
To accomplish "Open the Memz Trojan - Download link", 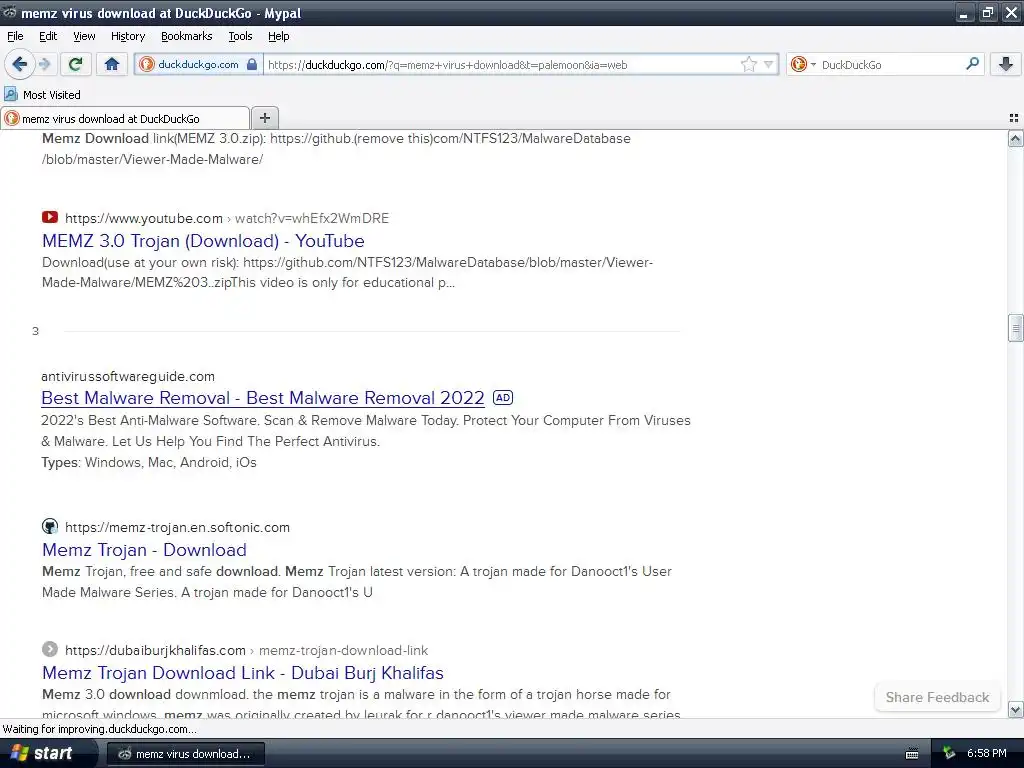I will tap(144, 550).
